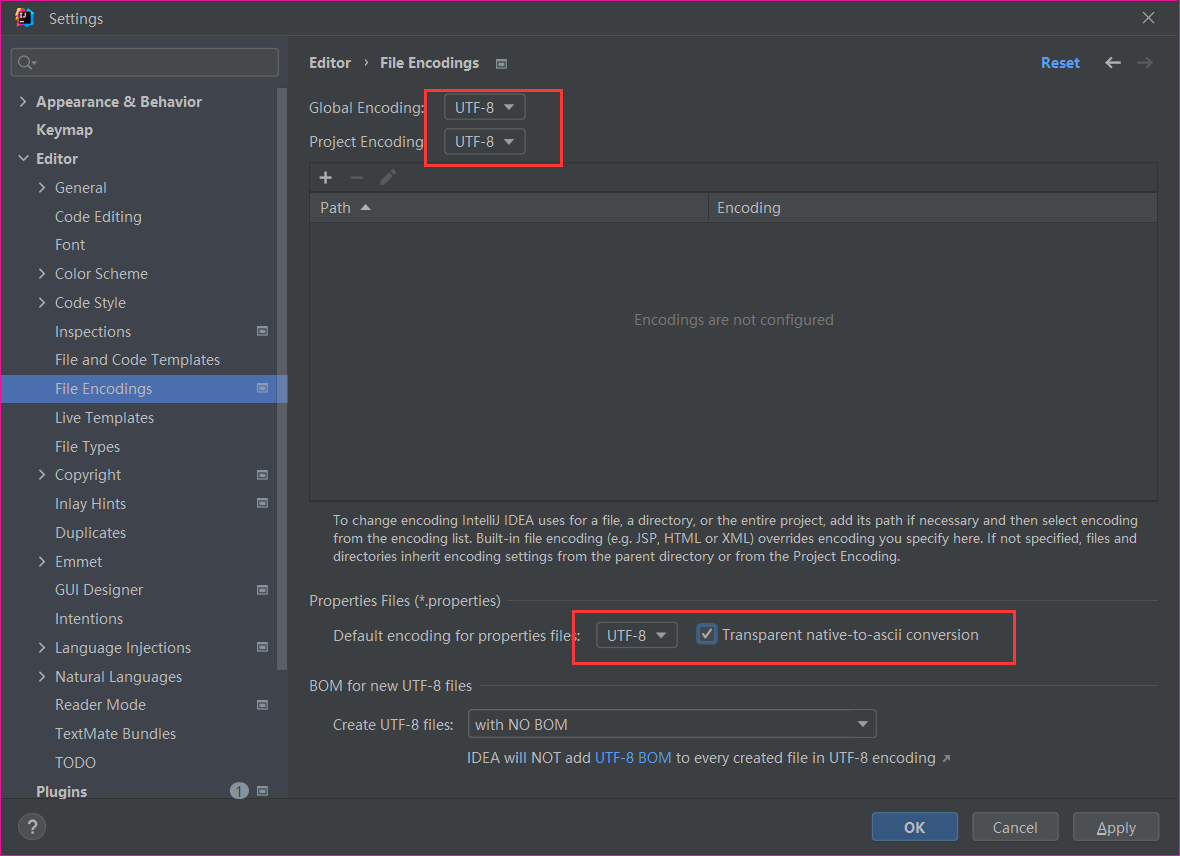Image resolution: width=1180 pixels, height=856 pixels.
Task: Expand Appearance & Behavior section
Action: [x=23, y=101]
